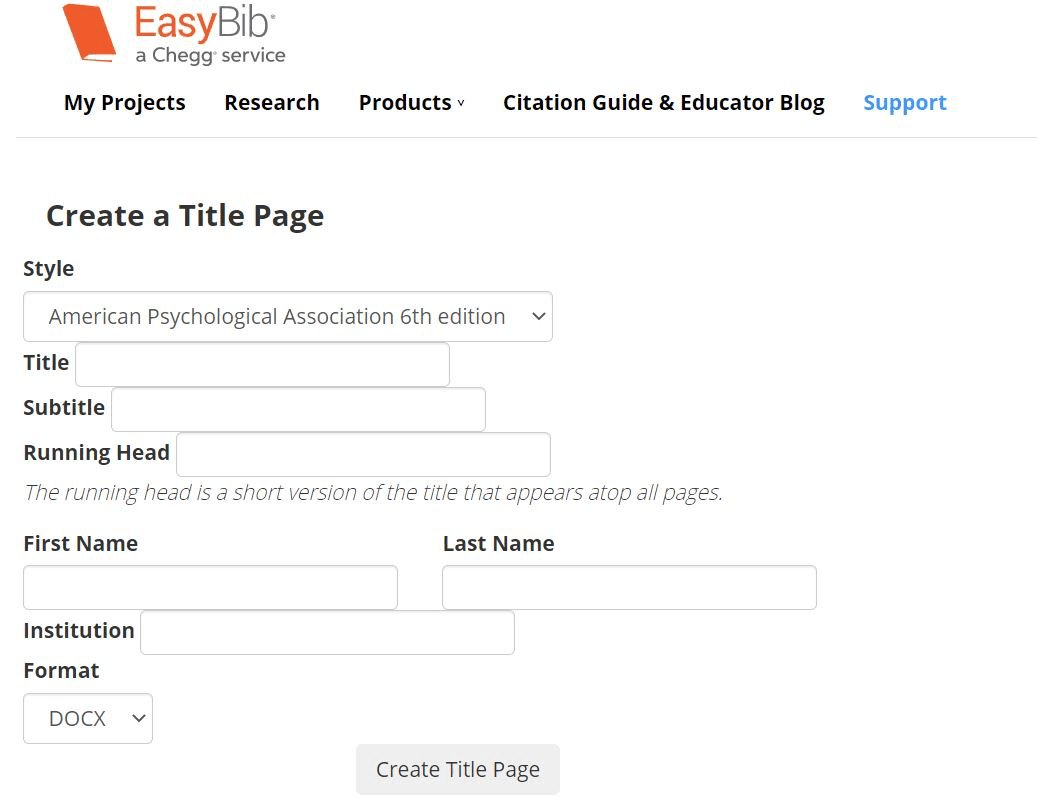Visit the Support link
Viewport: 1037px width, 807px height.
[905, 103]
